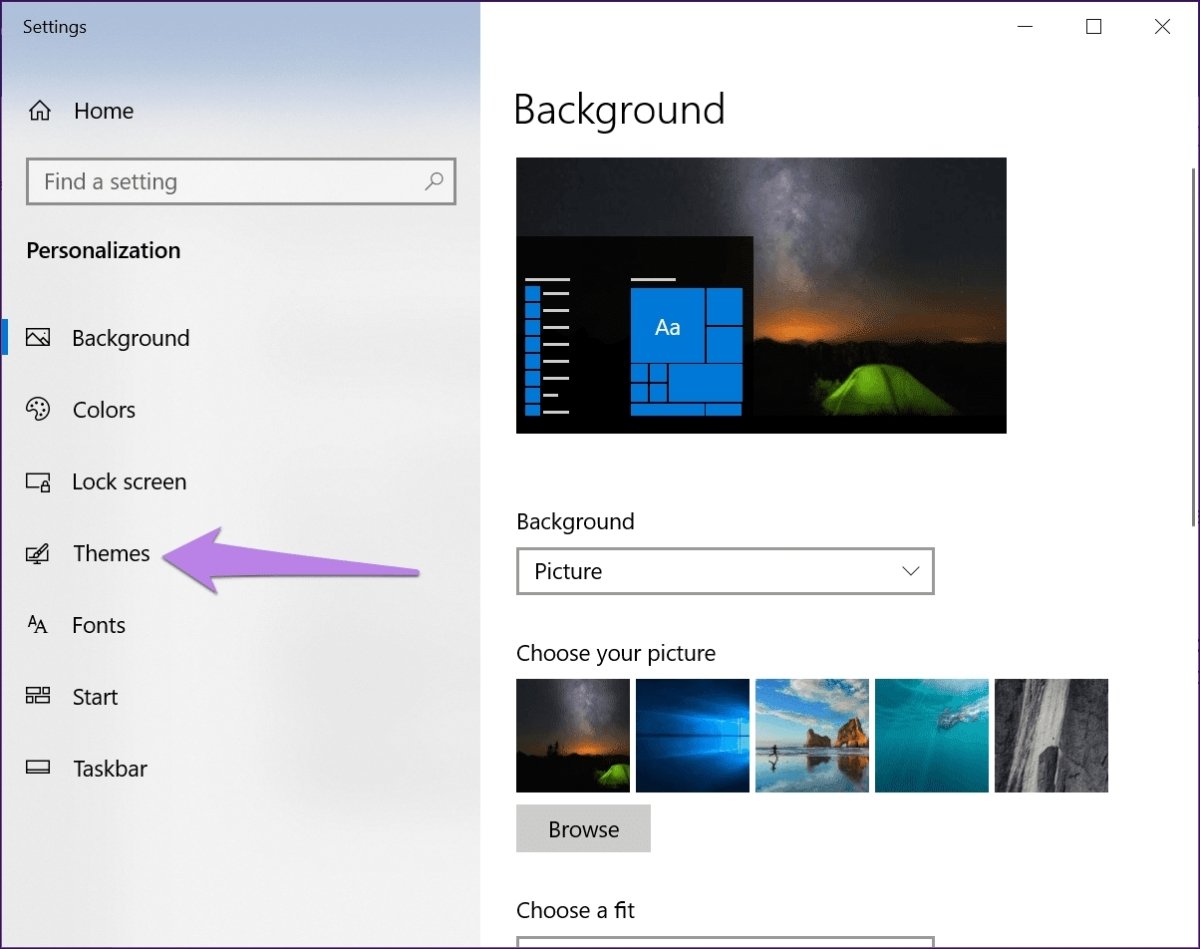
Task: Open the Themes section
Action: coord(111,553)
